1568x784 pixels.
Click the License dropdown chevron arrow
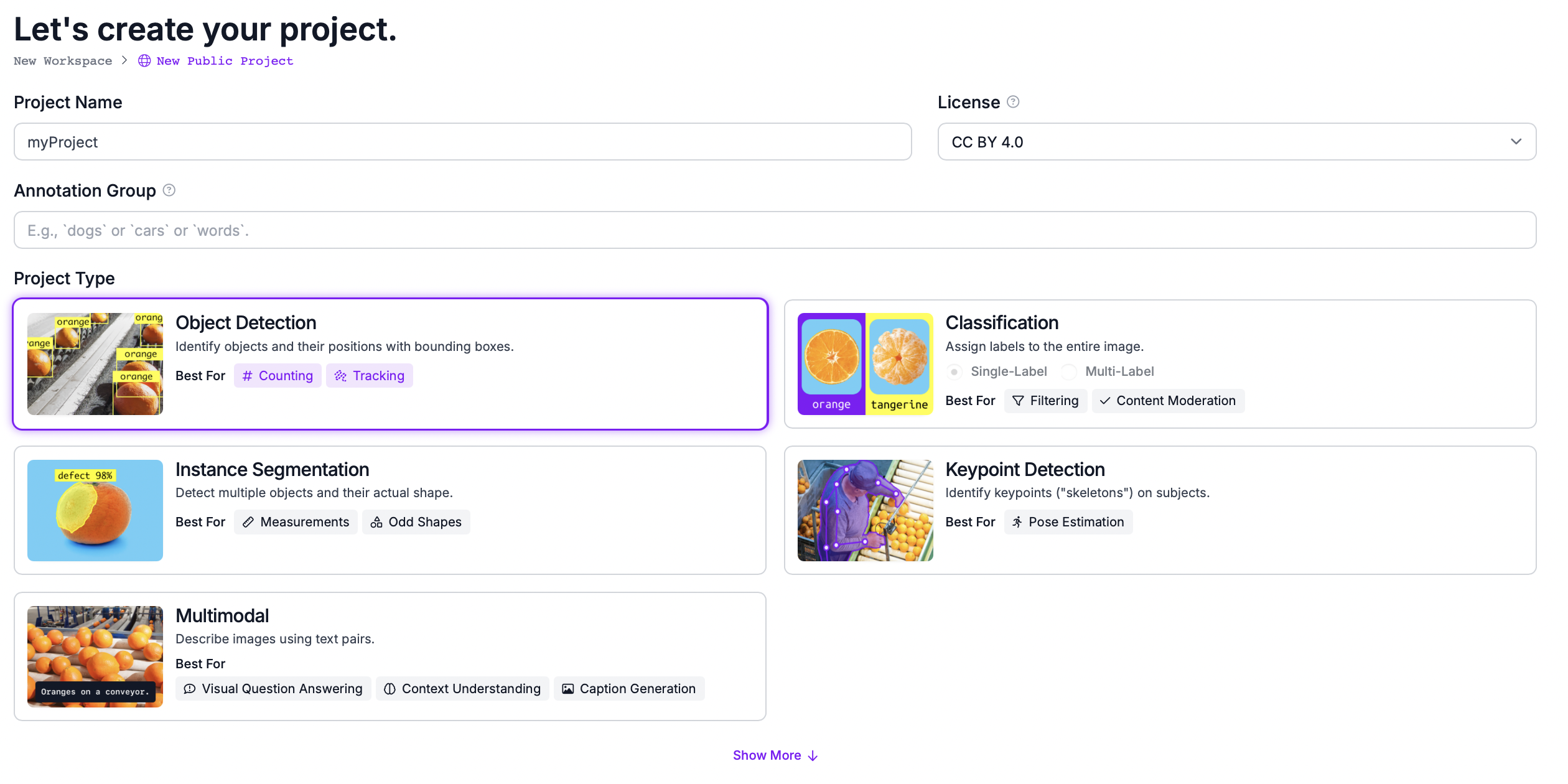1516,142
